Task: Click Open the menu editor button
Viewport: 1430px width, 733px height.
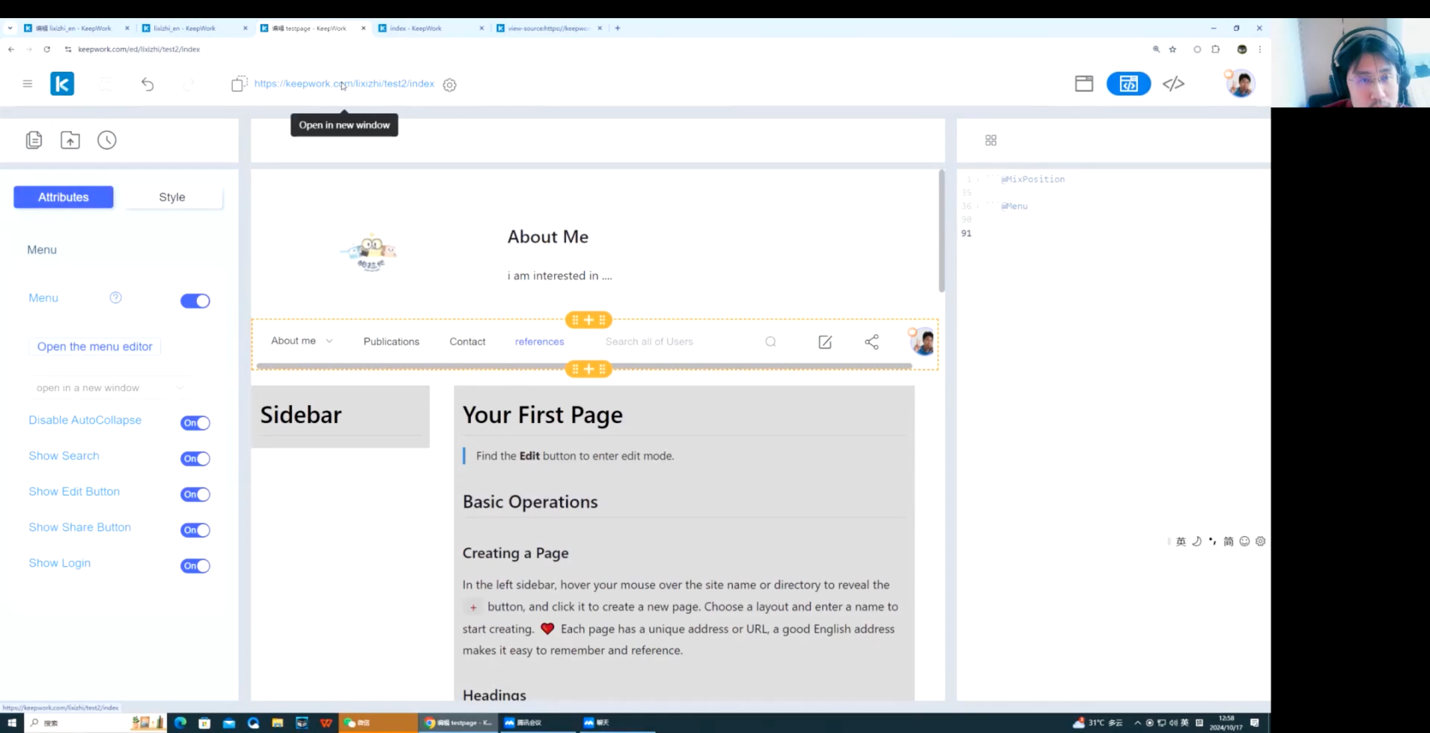Action: coord(95,347)
